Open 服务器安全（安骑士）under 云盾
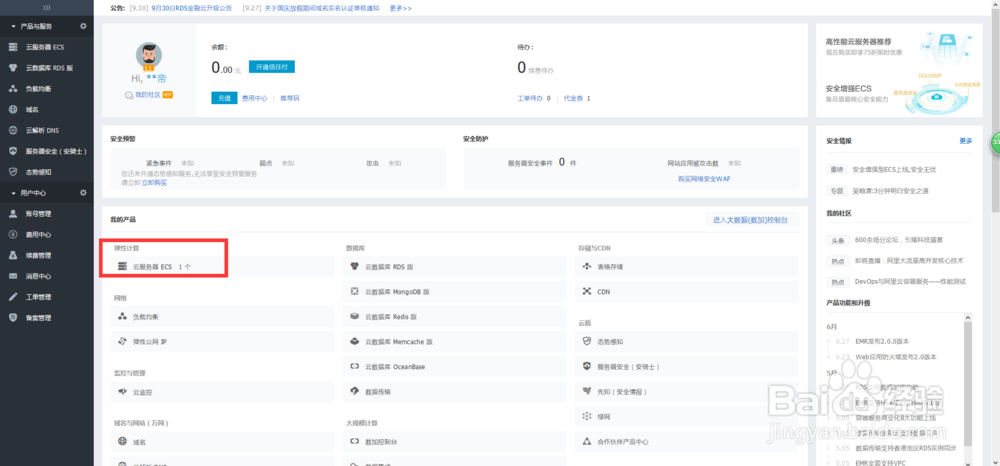Image resolution: width=1000 pixels, height=466 pixels. [x=686, y=367]
